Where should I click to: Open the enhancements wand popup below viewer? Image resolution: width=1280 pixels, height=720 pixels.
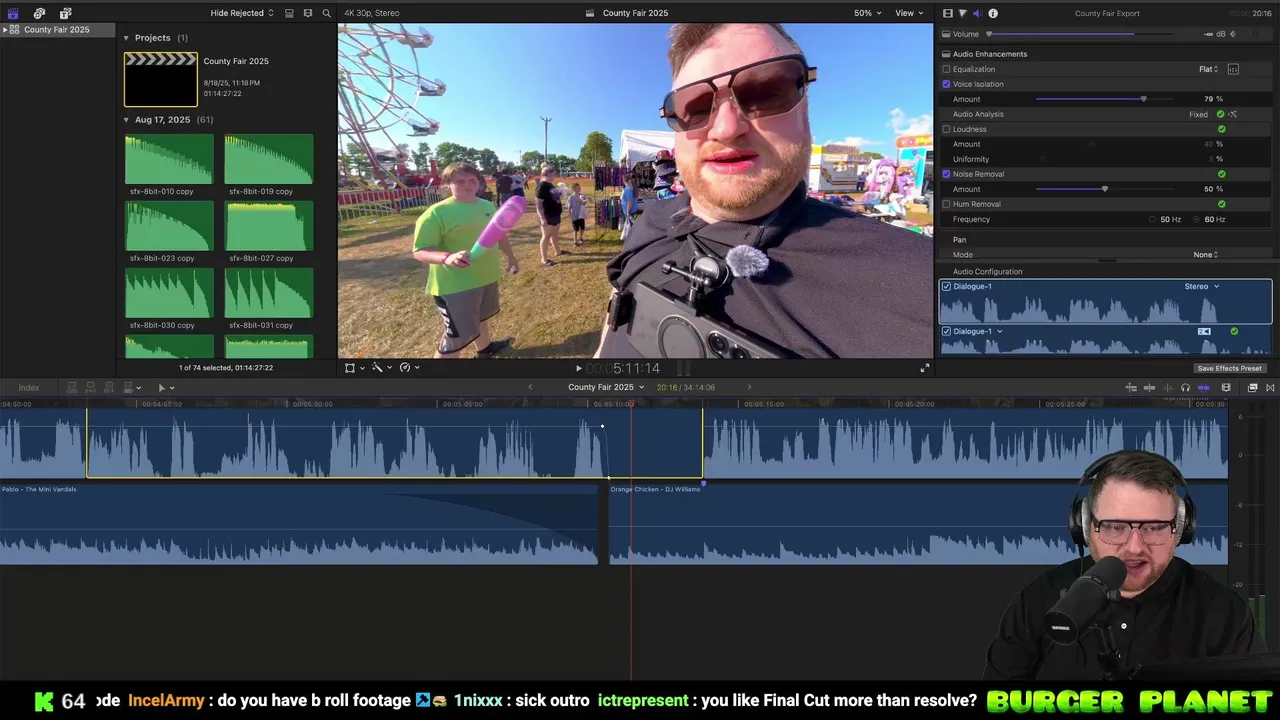point(380,368)
